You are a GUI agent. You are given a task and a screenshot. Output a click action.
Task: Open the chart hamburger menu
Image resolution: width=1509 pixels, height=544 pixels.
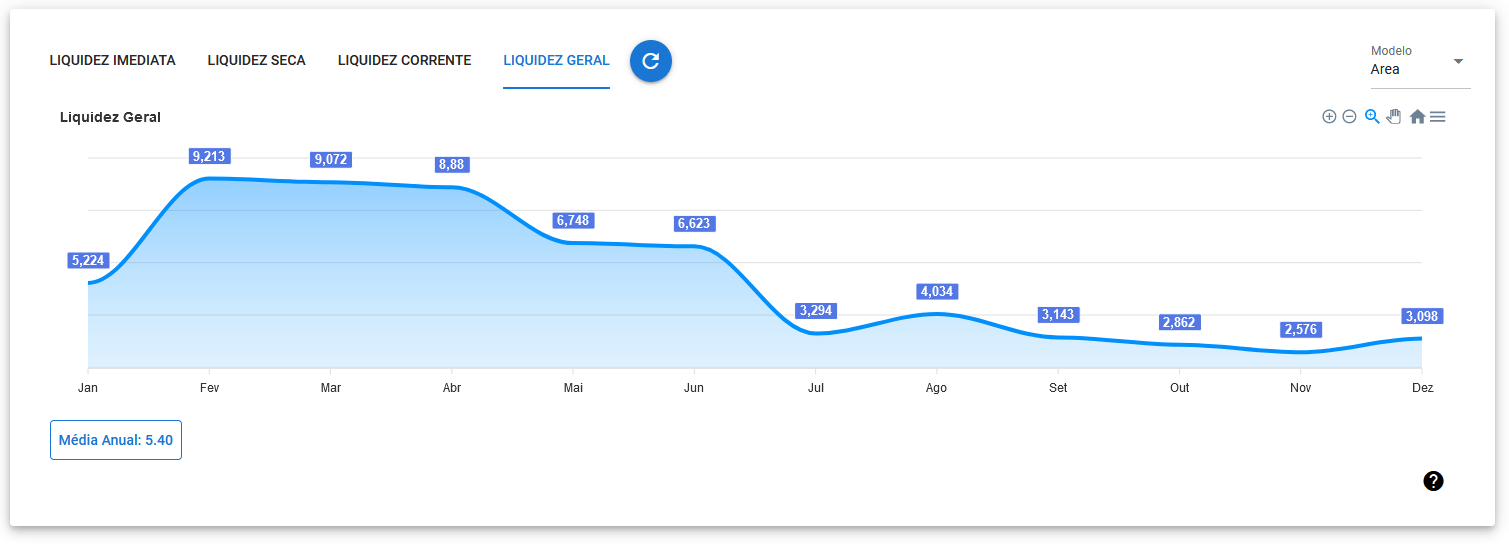[x=1438, y=117]
